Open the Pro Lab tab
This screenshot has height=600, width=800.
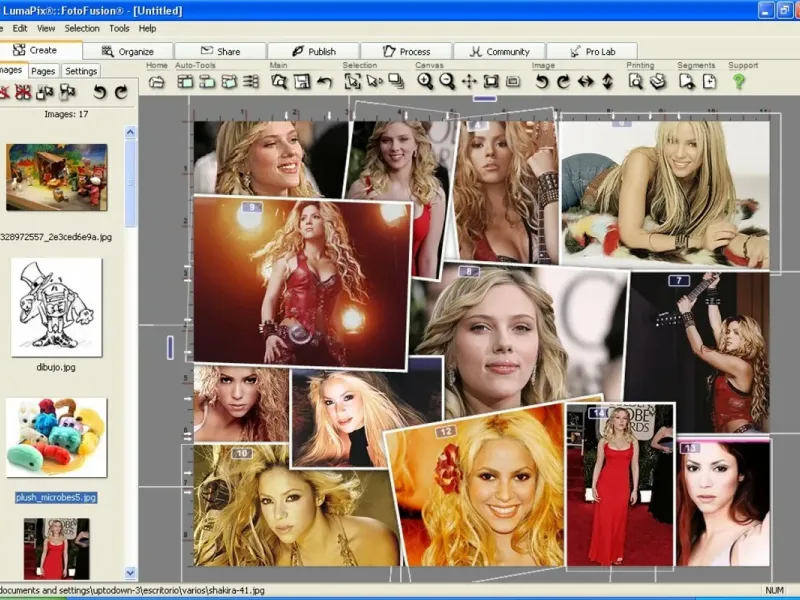(x=592, y=51)
